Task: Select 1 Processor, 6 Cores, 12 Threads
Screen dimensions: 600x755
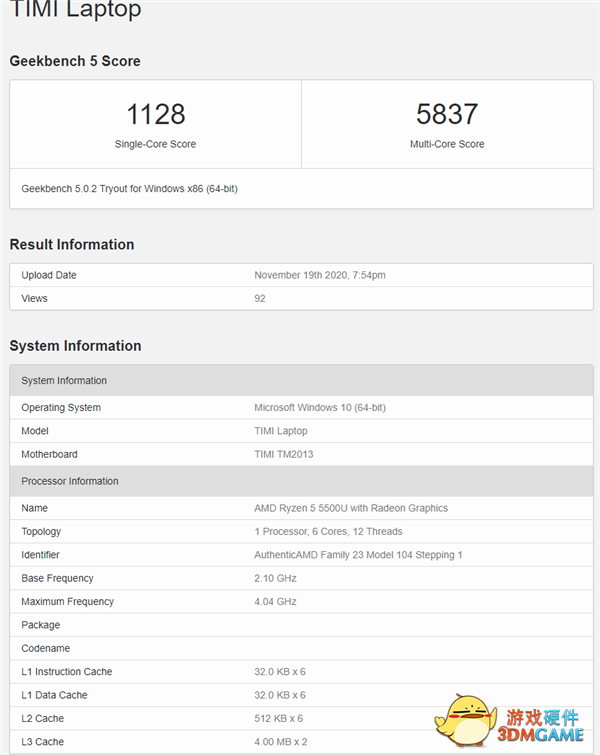Action: pyautogui.click(x=328, y=532)
